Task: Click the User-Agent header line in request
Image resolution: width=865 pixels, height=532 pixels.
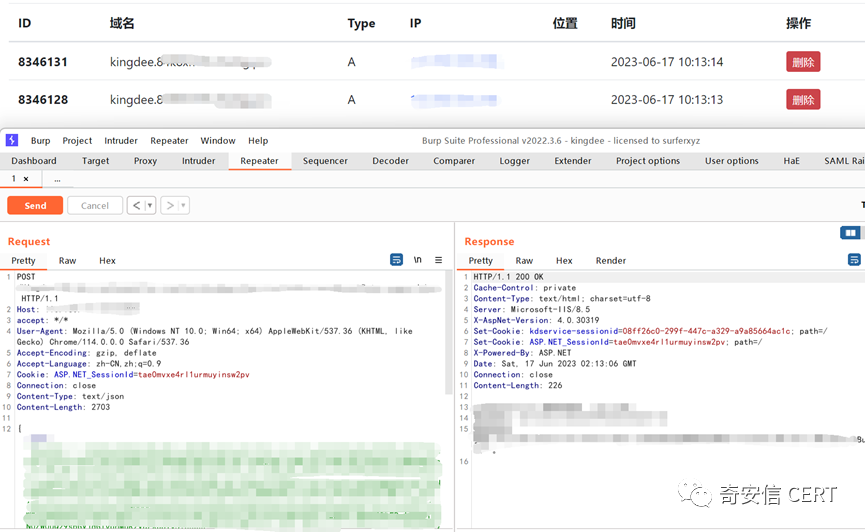Action: click(215, 337)
